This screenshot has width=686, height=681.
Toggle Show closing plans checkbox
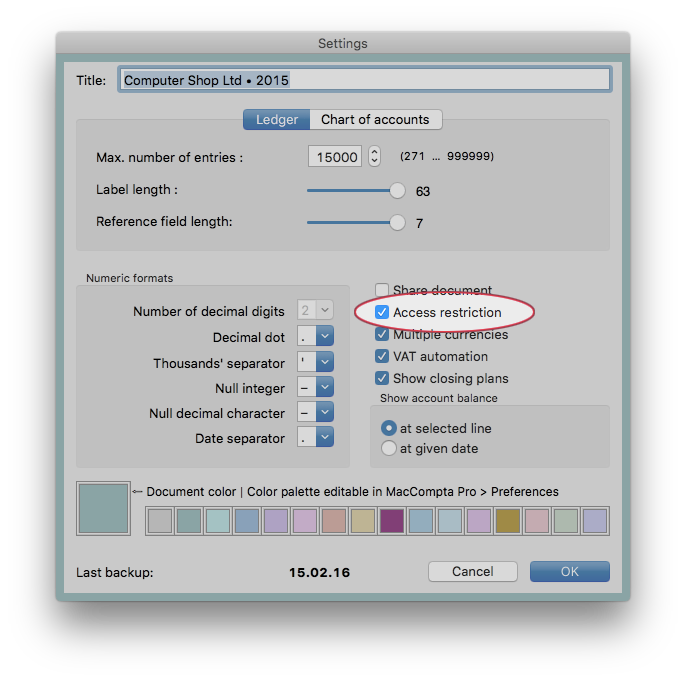pyautogui.click(x=382, y=378)
